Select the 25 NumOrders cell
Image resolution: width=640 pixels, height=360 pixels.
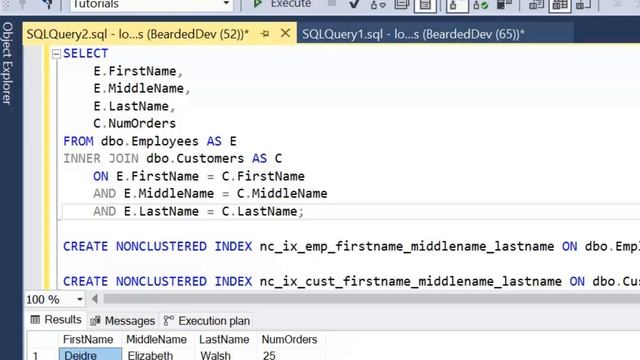291,354
